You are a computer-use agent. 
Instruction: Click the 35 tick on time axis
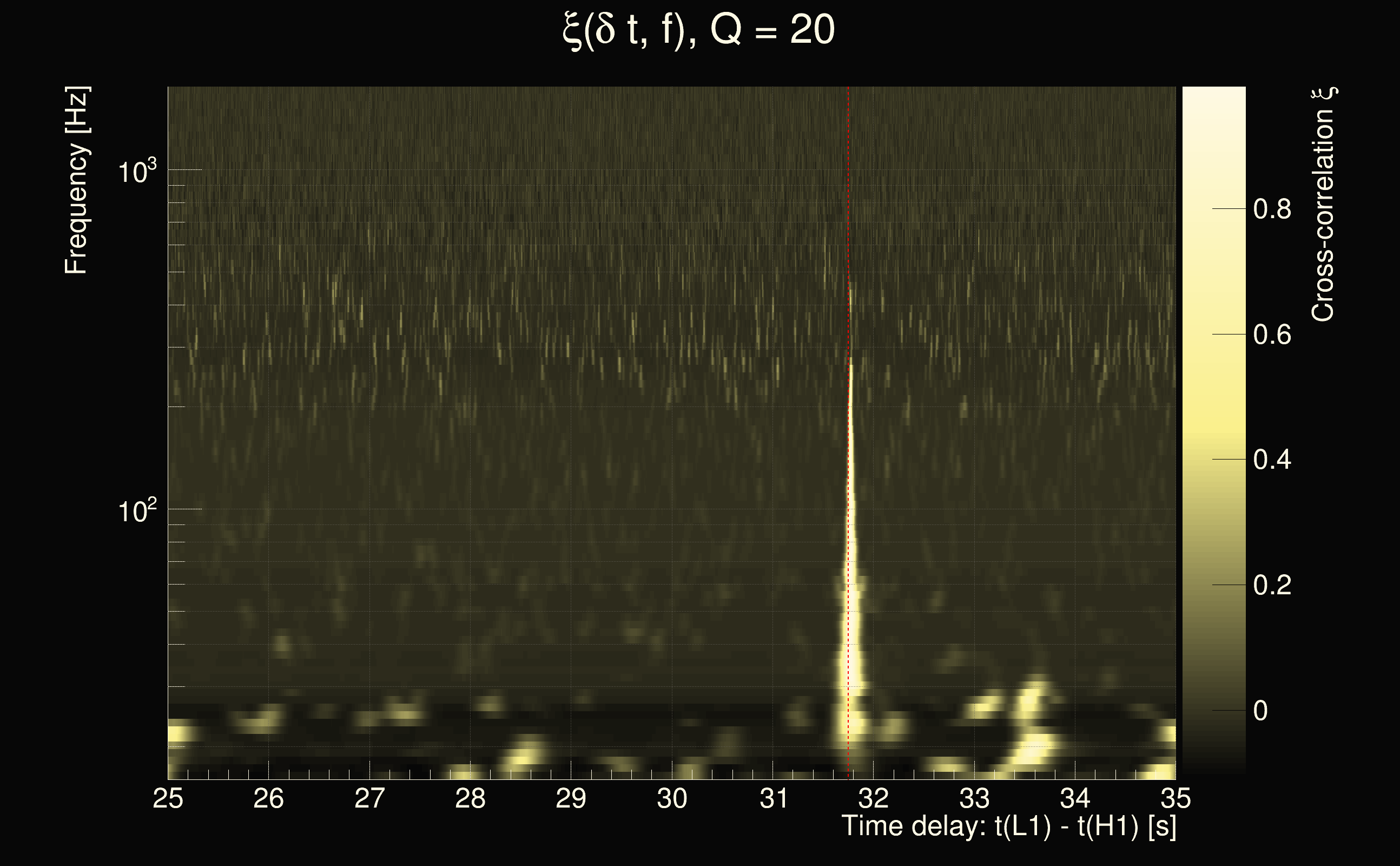(x=1176, y=798)
